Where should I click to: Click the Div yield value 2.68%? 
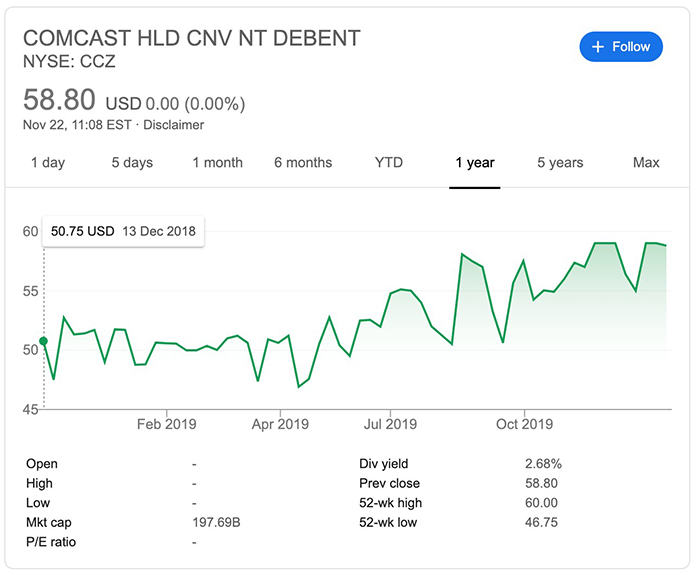tap(543, 464)
